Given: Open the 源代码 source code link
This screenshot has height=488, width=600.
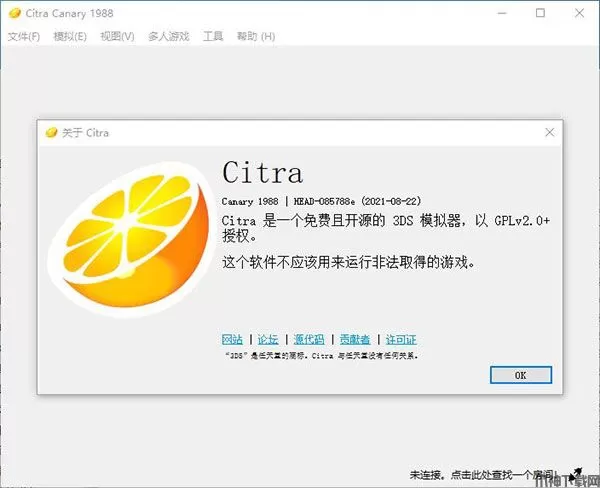Looking at the screenshot, I should click(309, 339).
